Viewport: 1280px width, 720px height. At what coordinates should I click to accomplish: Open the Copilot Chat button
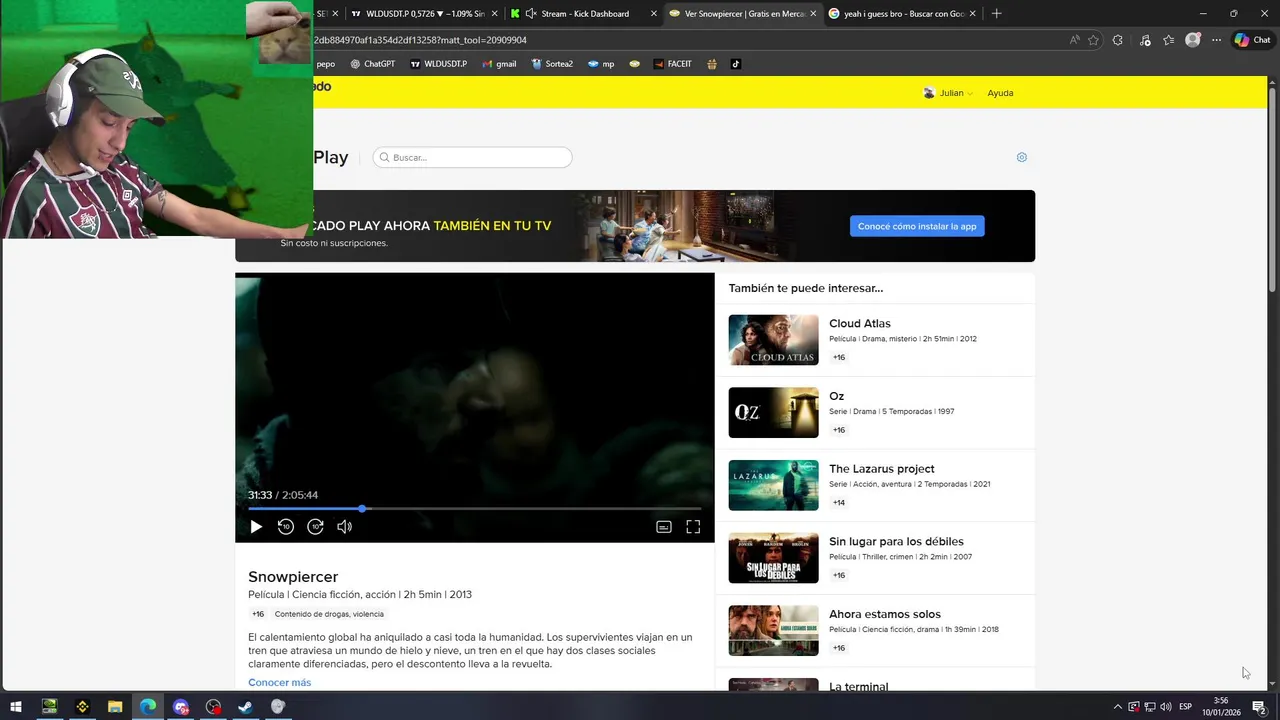[x=1252, y=40]
